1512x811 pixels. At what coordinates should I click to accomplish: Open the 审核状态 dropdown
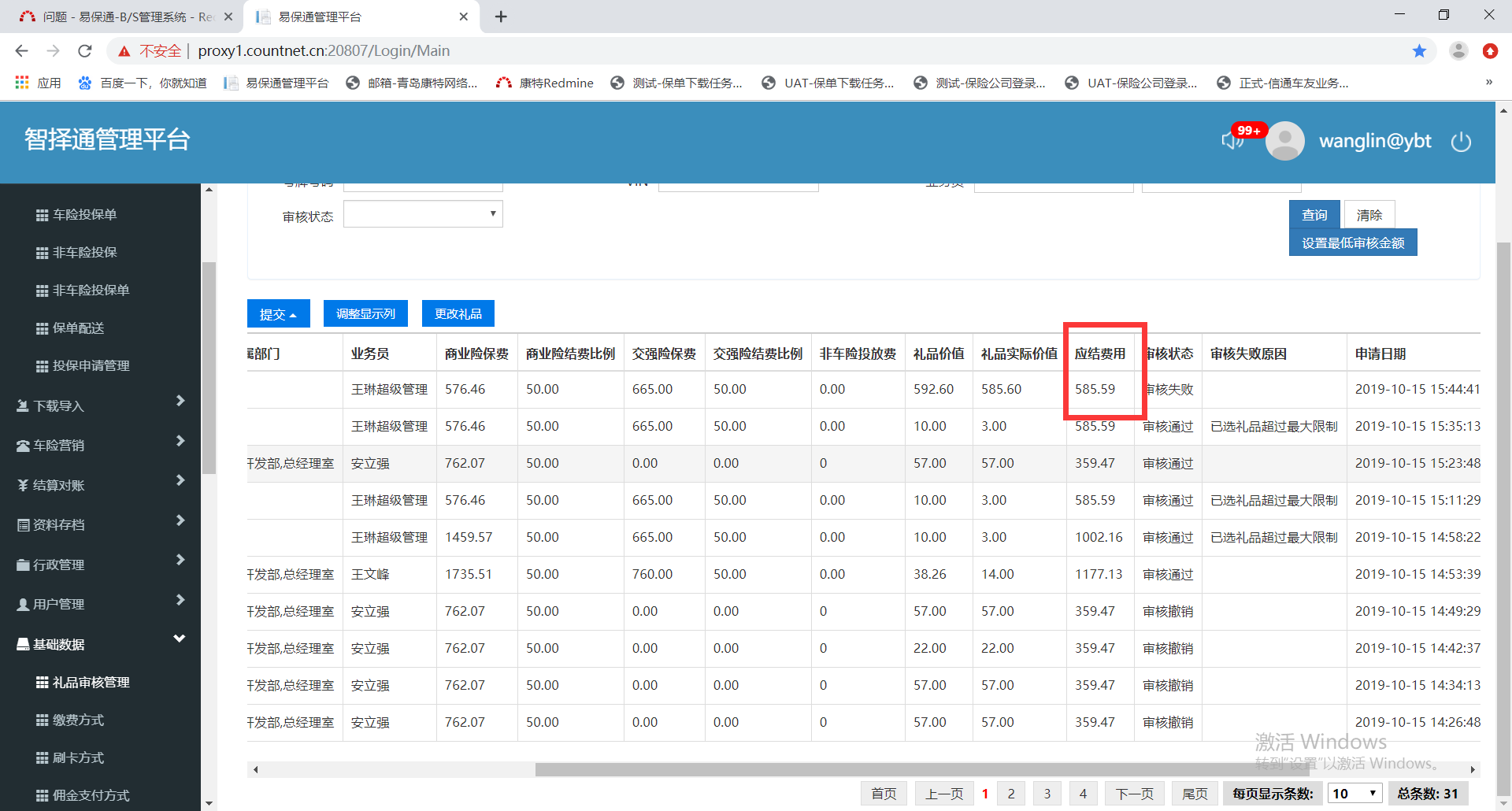[x=423, y=214]
